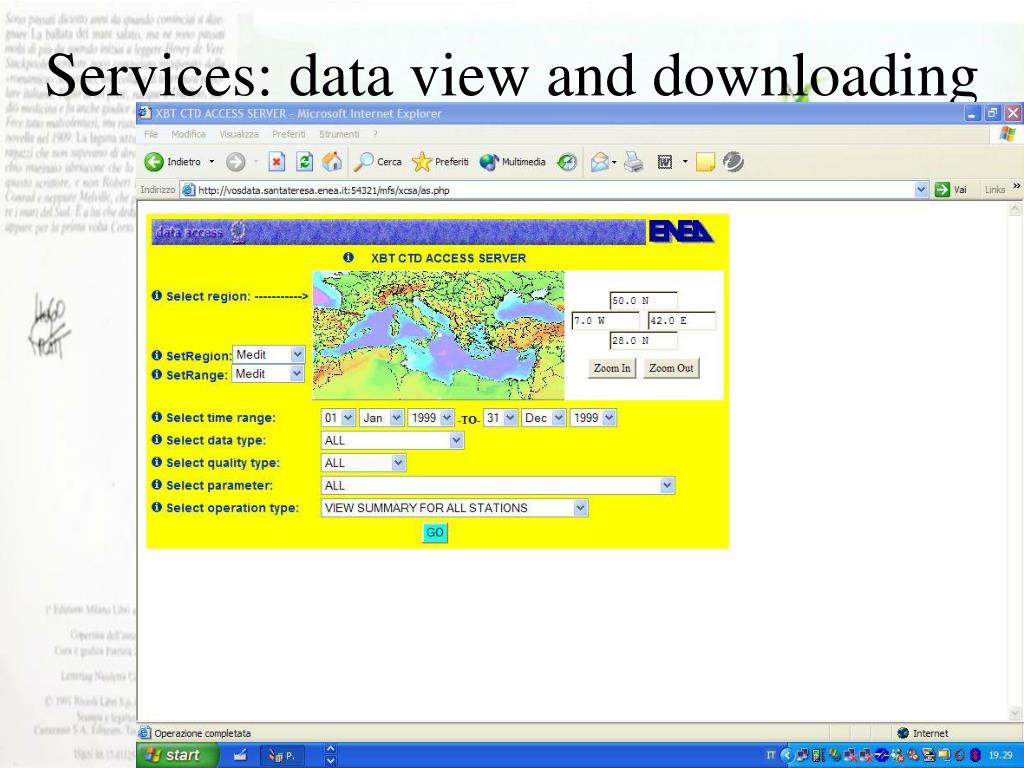Open the Modifica menu

pyautogui.click(x=189, y=134)
